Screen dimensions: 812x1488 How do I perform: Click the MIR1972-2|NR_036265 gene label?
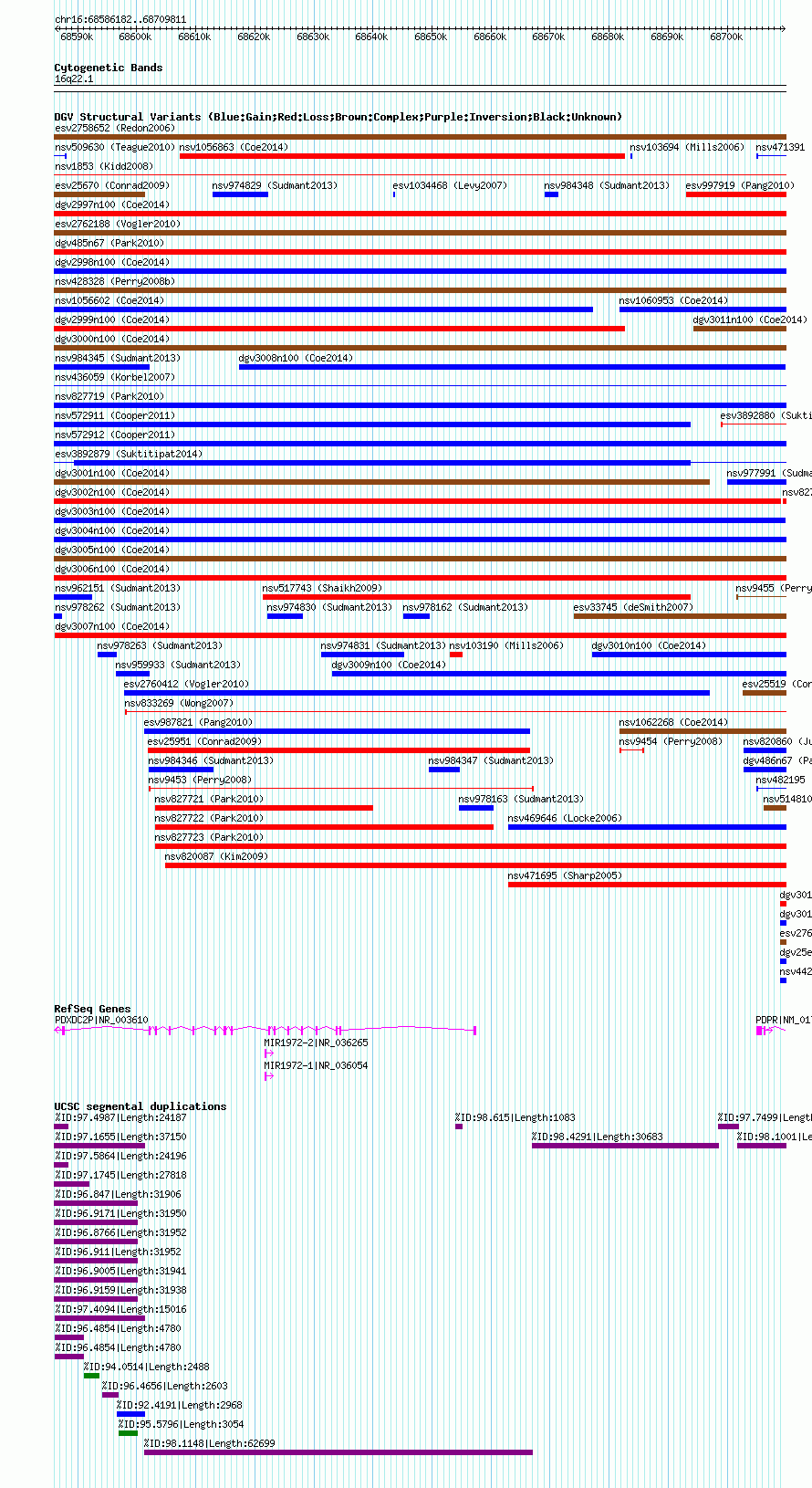click(316, 1043)
